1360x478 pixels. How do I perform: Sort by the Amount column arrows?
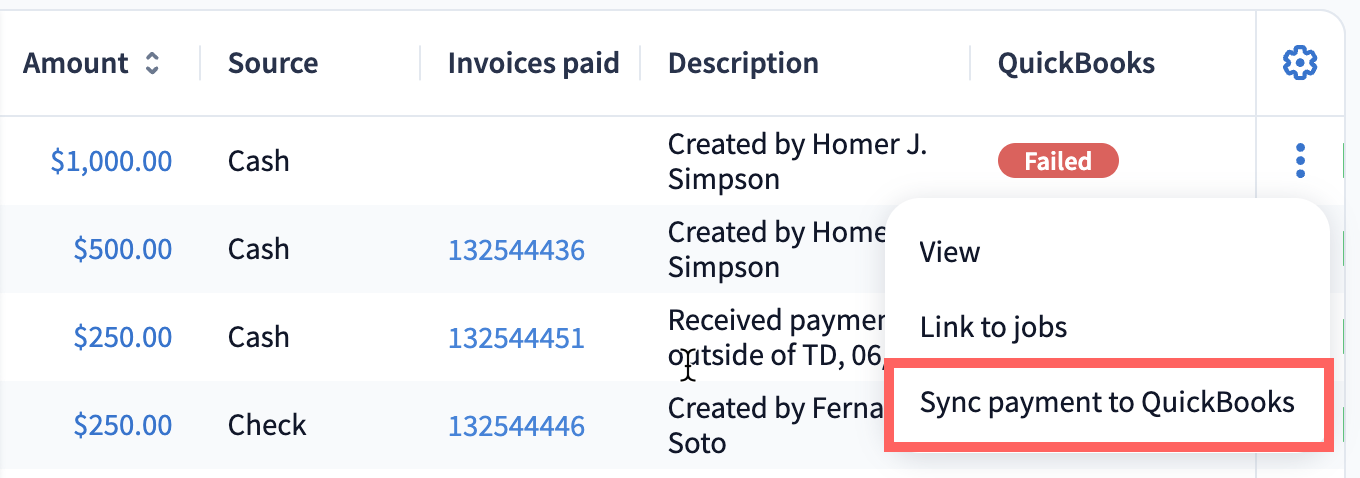click(151, 64)
